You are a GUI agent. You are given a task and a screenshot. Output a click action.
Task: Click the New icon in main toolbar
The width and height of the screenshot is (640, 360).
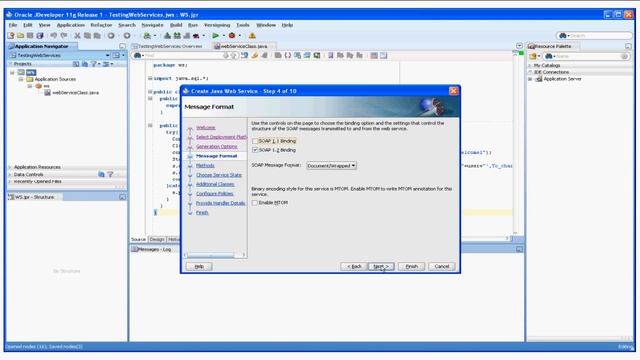pos(11,36)
